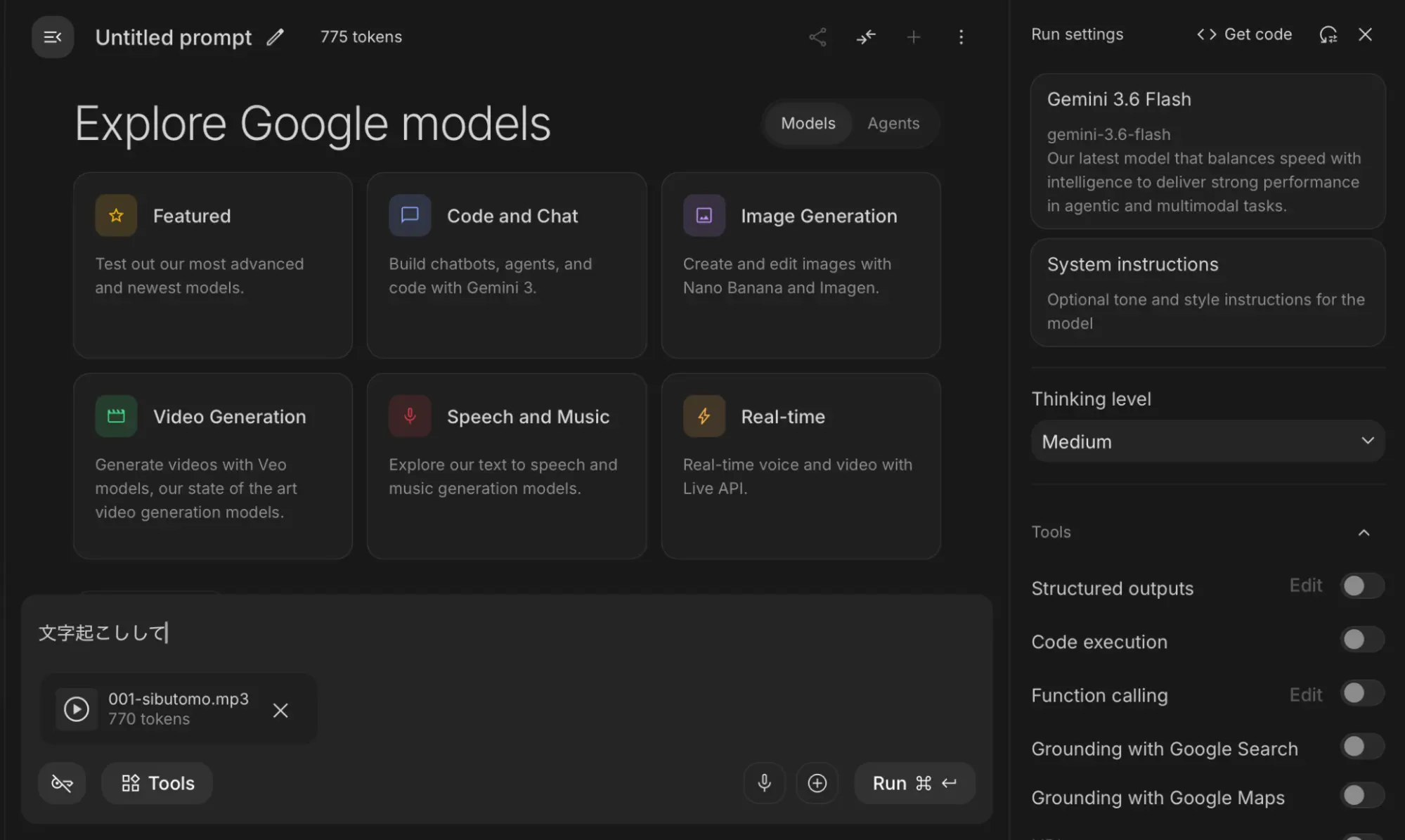Edit Function calling settings
Screen dimensions: 1405x840
(x=1305, y=694)
